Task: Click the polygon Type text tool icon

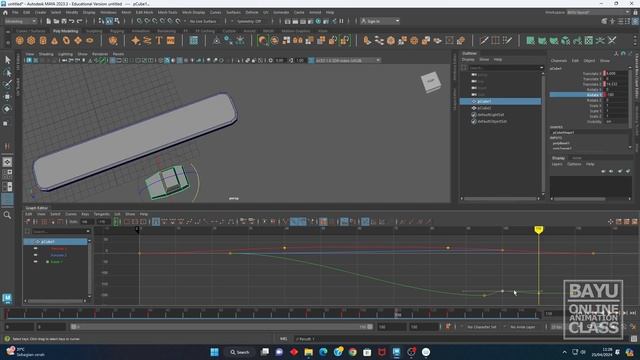Action: point(159,40)
